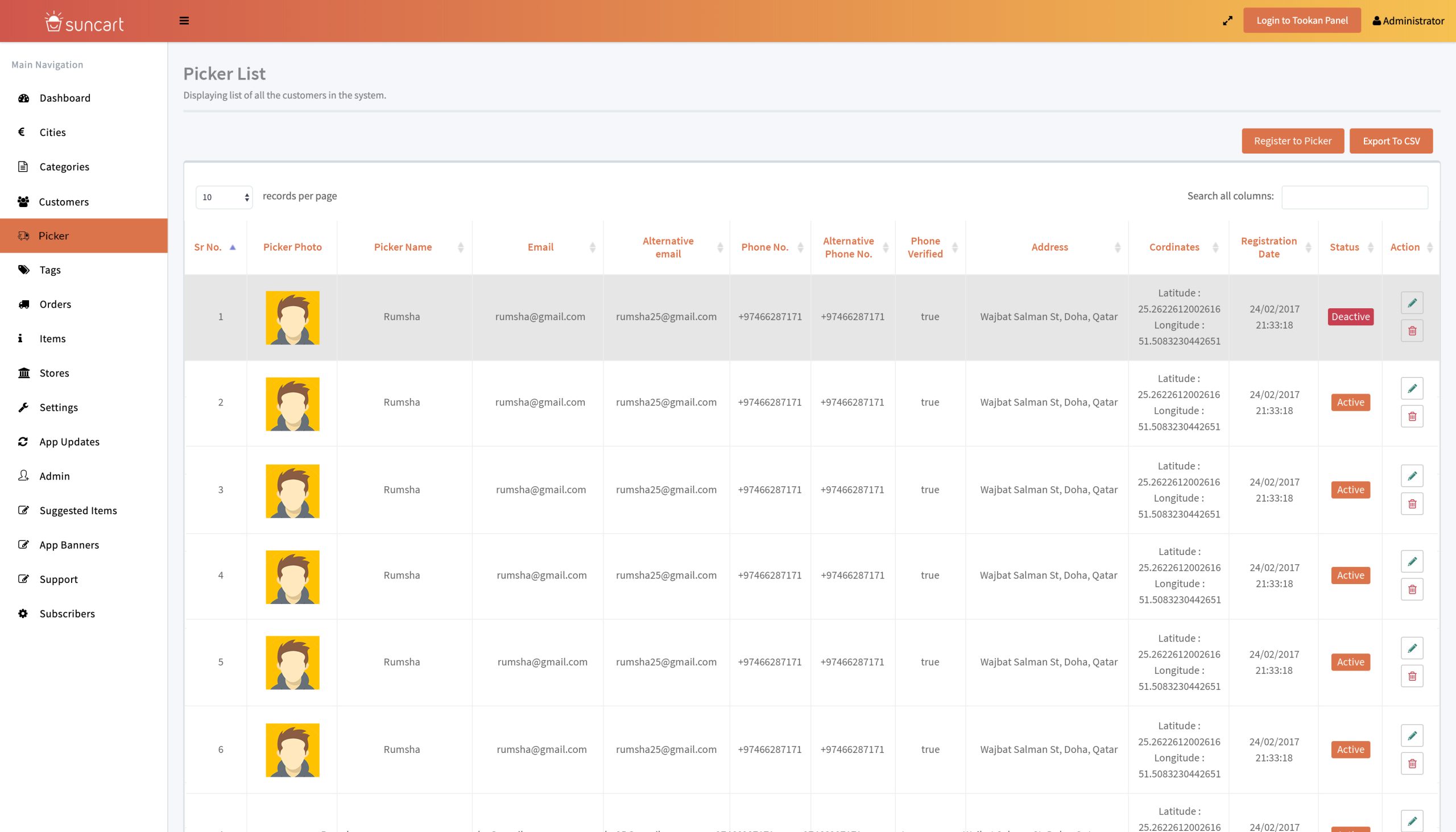The height and width of the screenshot is (832, 1456).
Task: Open Cities in the sidebar
Action: coord(84,132)
